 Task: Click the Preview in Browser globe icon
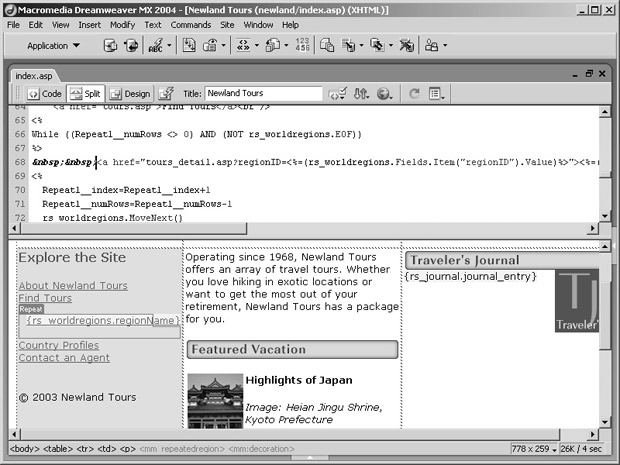384,94
